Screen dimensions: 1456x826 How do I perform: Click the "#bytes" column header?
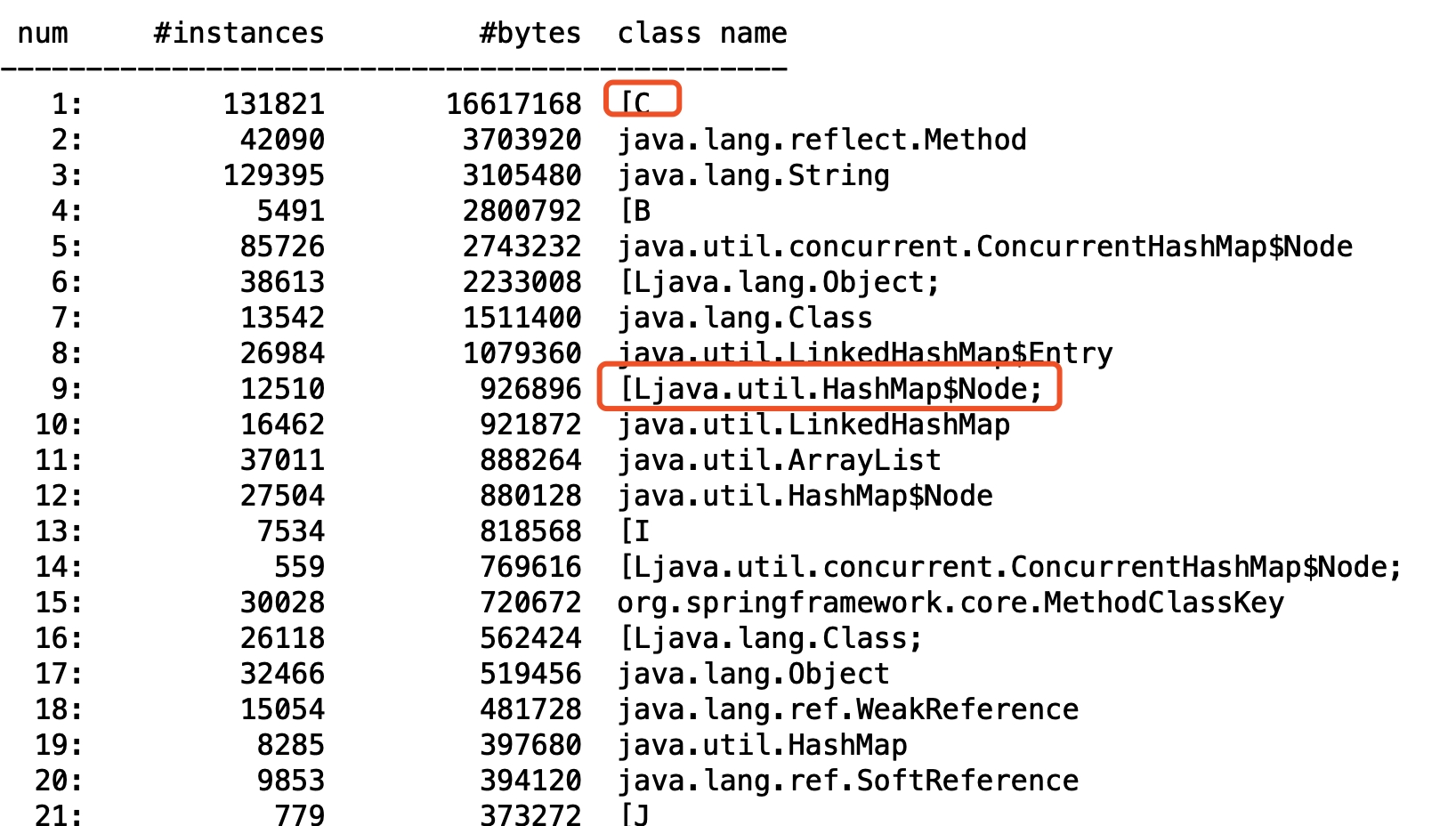coord(530,33)
